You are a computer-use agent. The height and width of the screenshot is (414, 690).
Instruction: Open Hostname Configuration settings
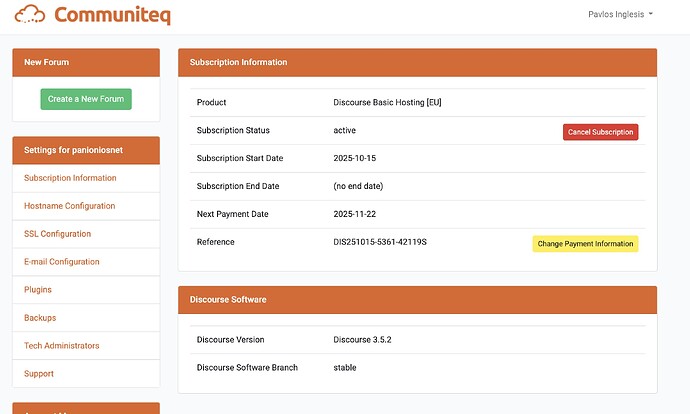pyautogui.click(x=70, y=206)
